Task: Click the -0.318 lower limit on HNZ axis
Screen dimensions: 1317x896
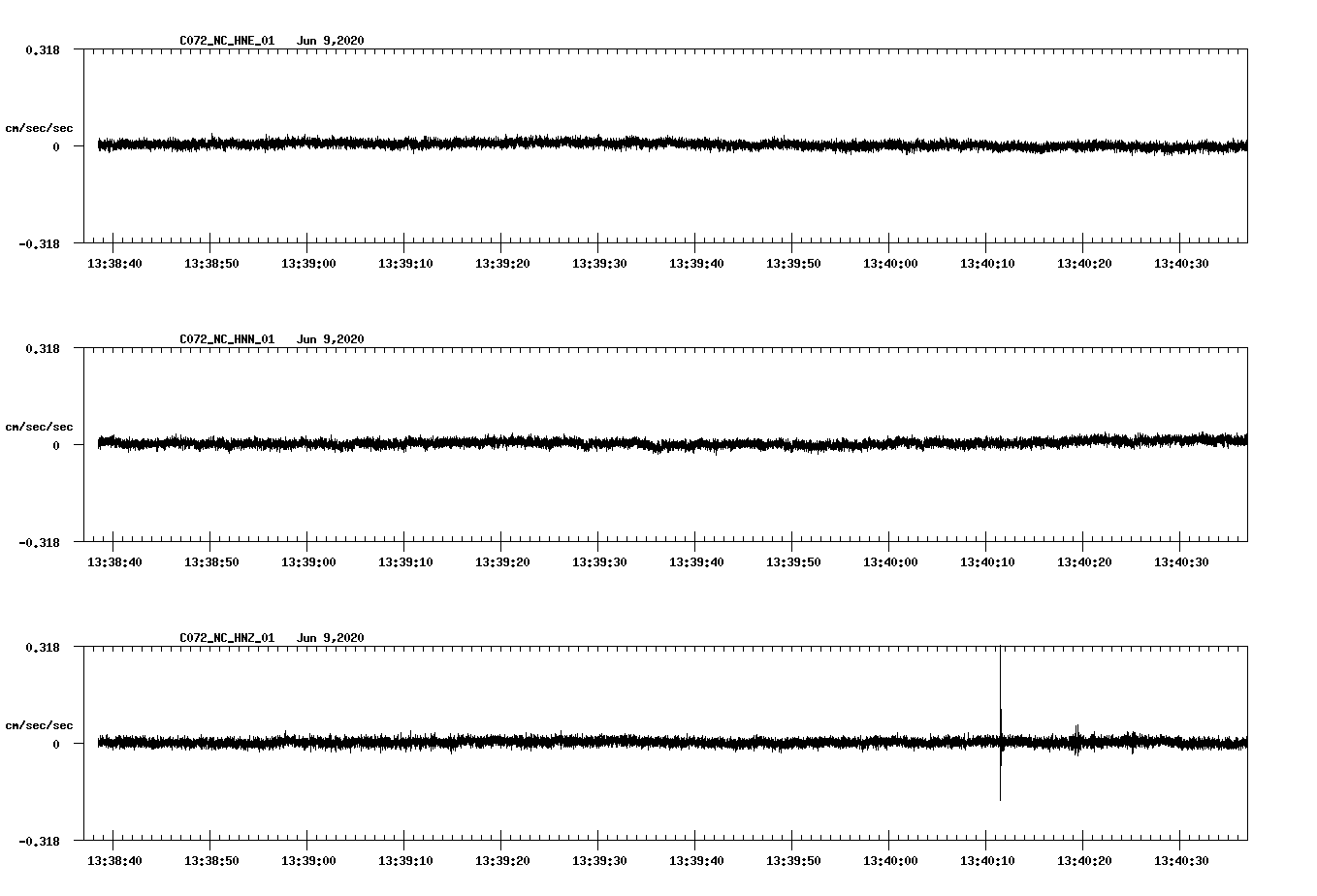Action: tap(39, 842)
